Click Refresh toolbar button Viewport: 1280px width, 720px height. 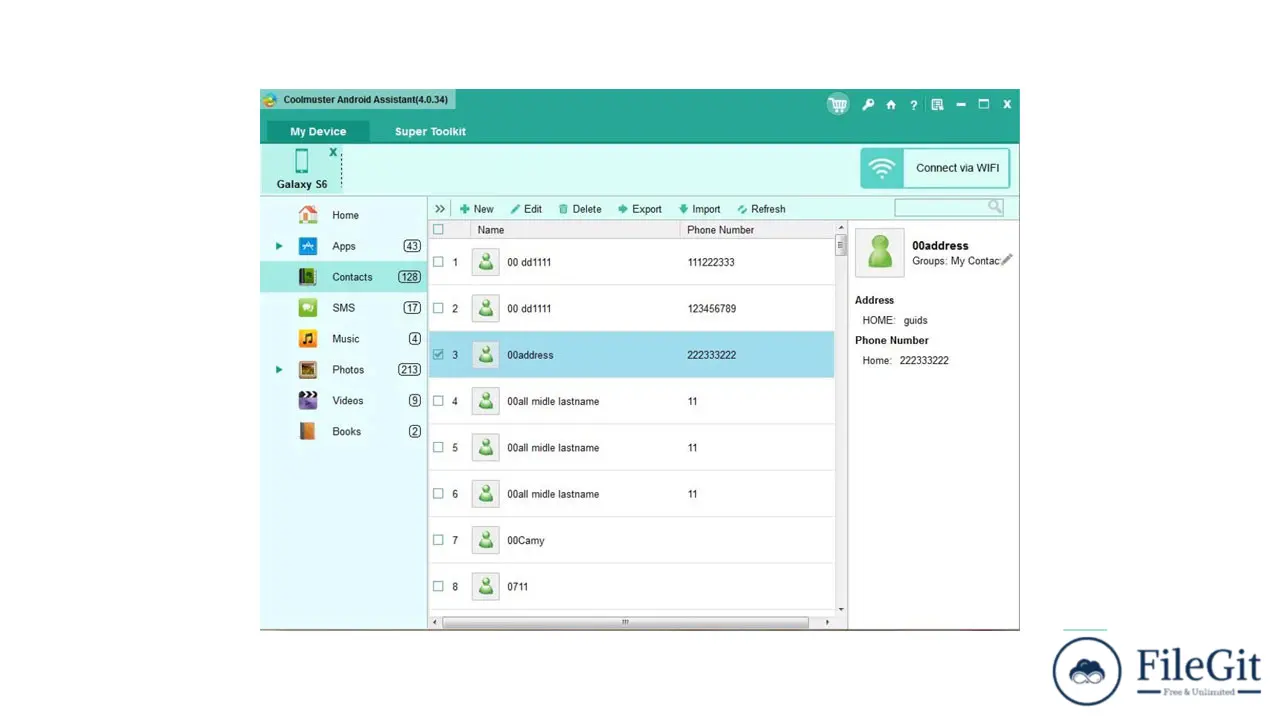(761, 209)
